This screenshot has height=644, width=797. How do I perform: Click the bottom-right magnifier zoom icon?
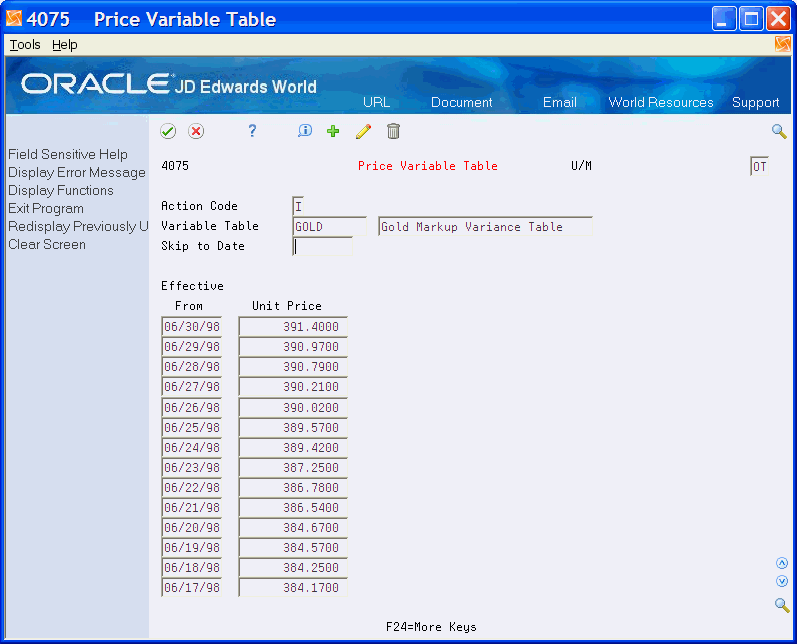click(x=782, y=605)
